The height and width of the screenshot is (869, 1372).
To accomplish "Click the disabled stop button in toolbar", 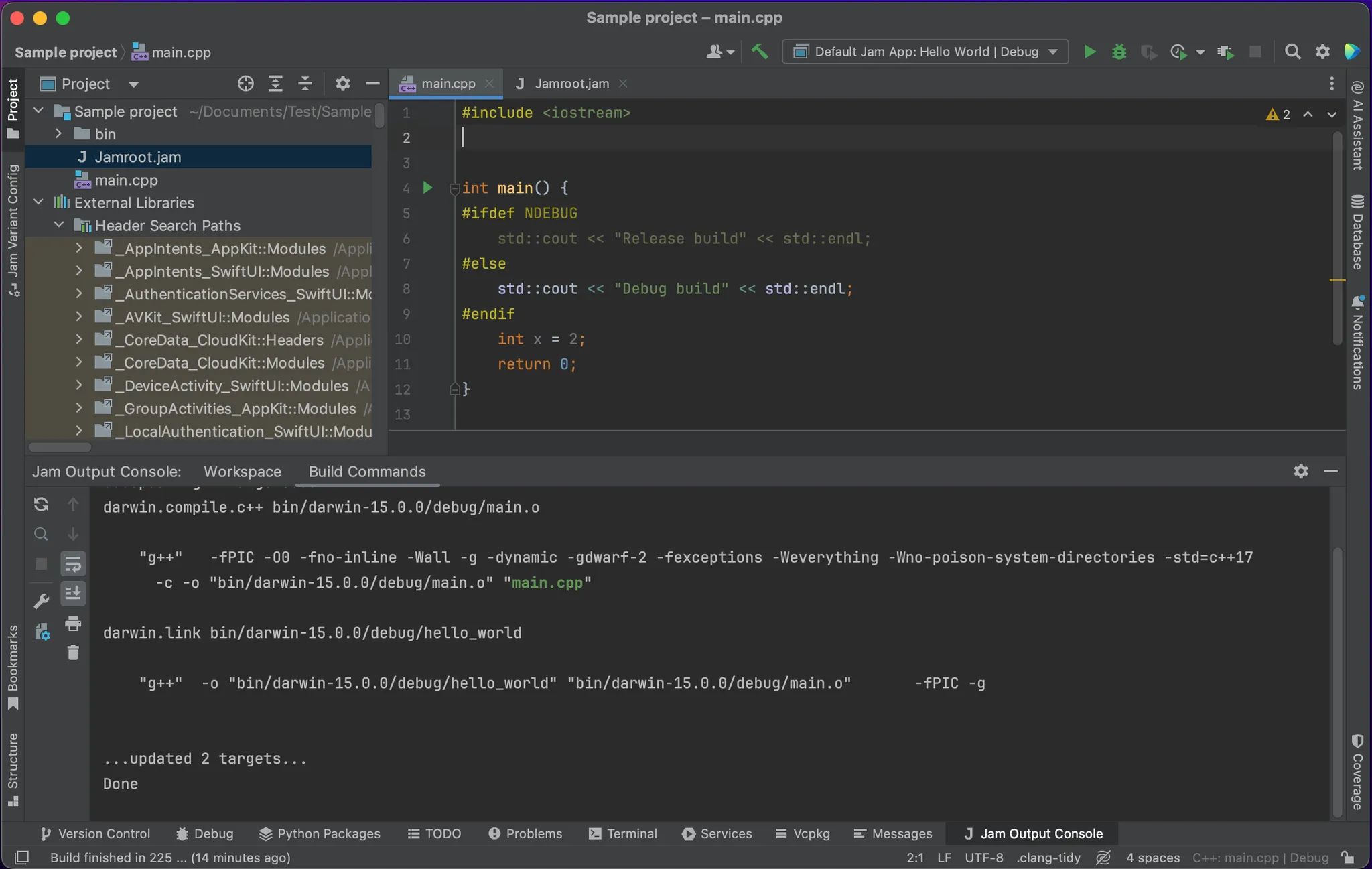I will point(1255,52).
